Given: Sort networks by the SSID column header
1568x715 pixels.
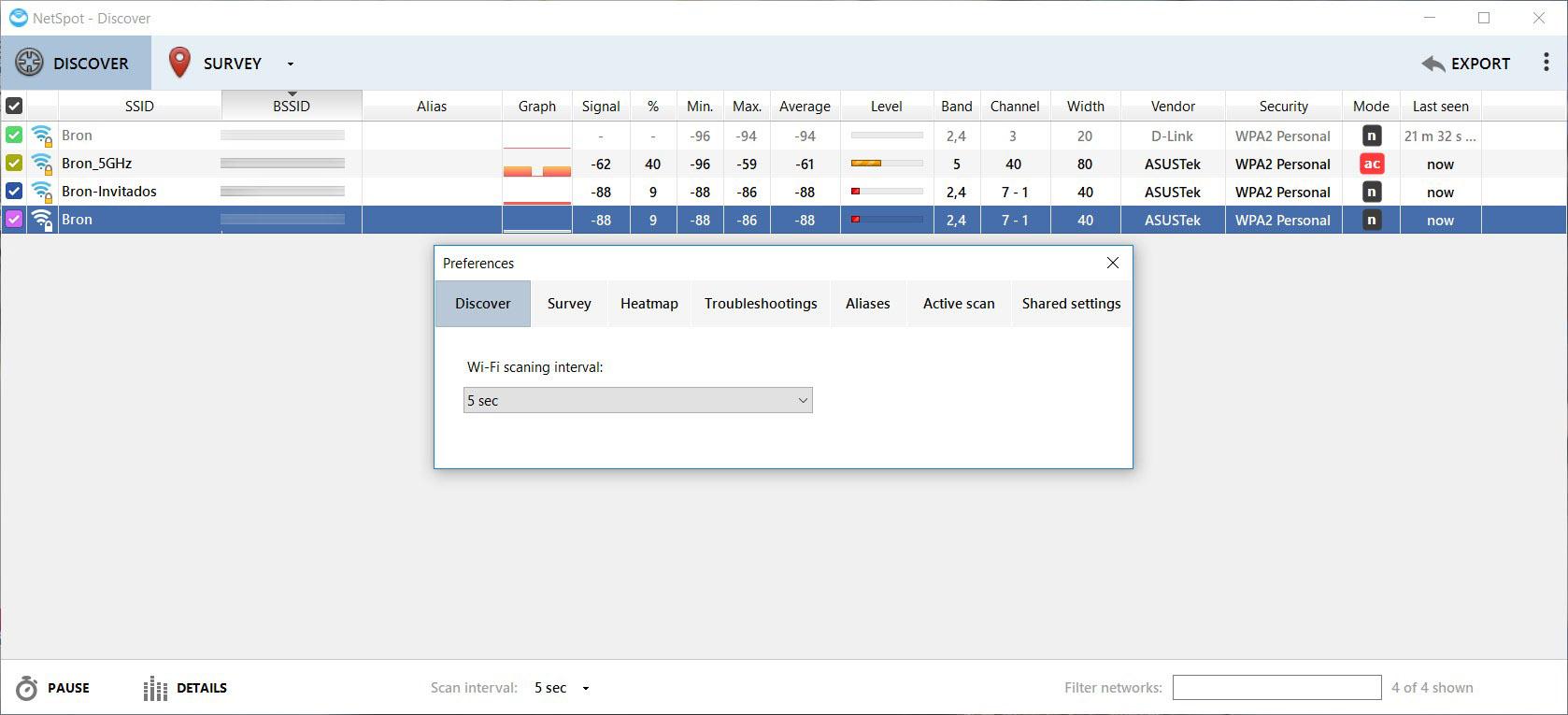Looking at the screenshot, I should tap(139, 107).
